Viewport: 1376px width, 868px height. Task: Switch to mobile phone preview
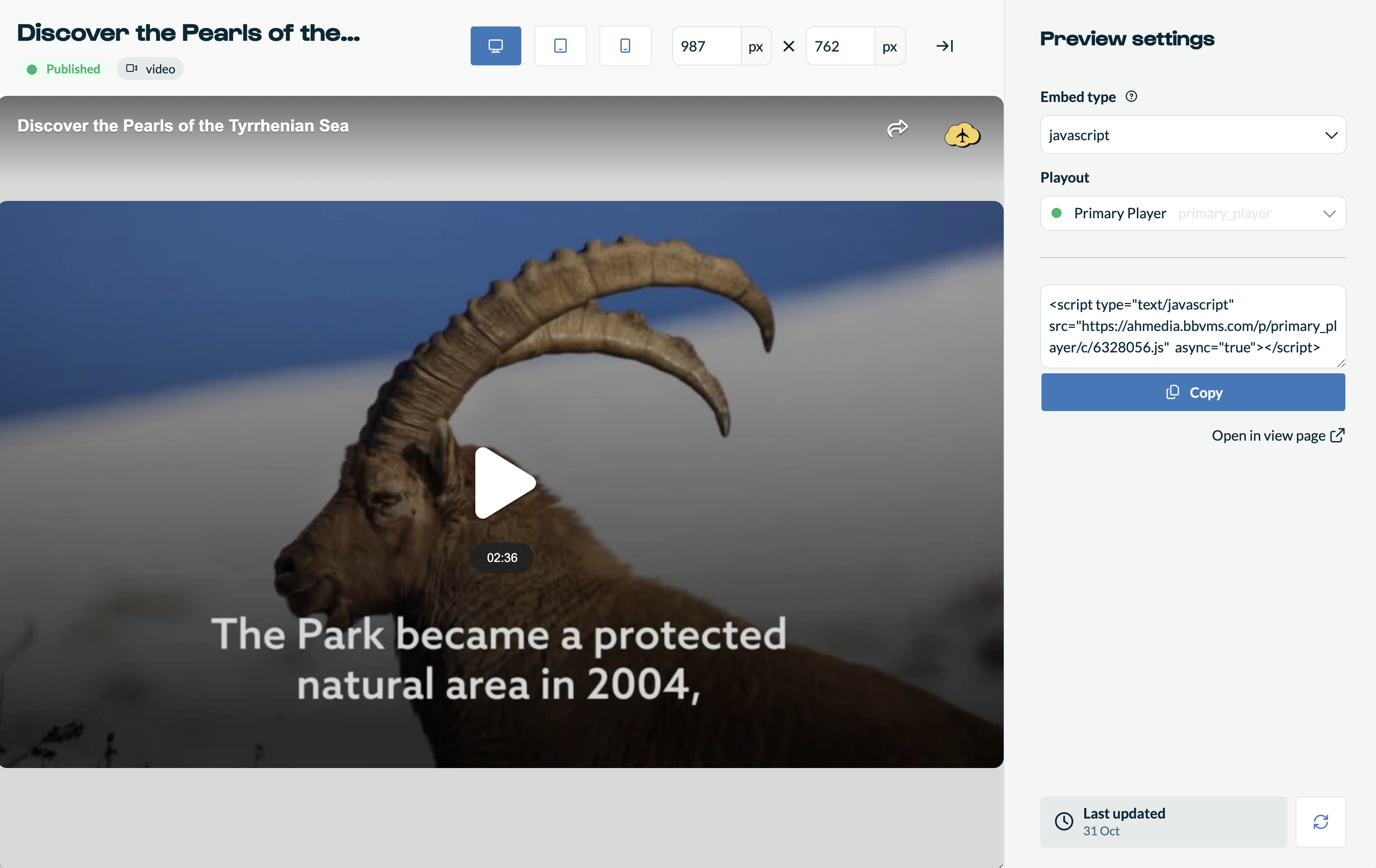(625, 46)
